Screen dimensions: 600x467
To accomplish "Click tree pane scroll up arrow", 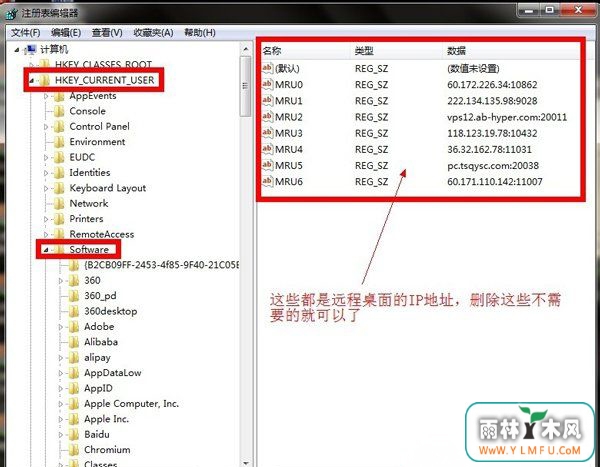I will tap(246, 49).
